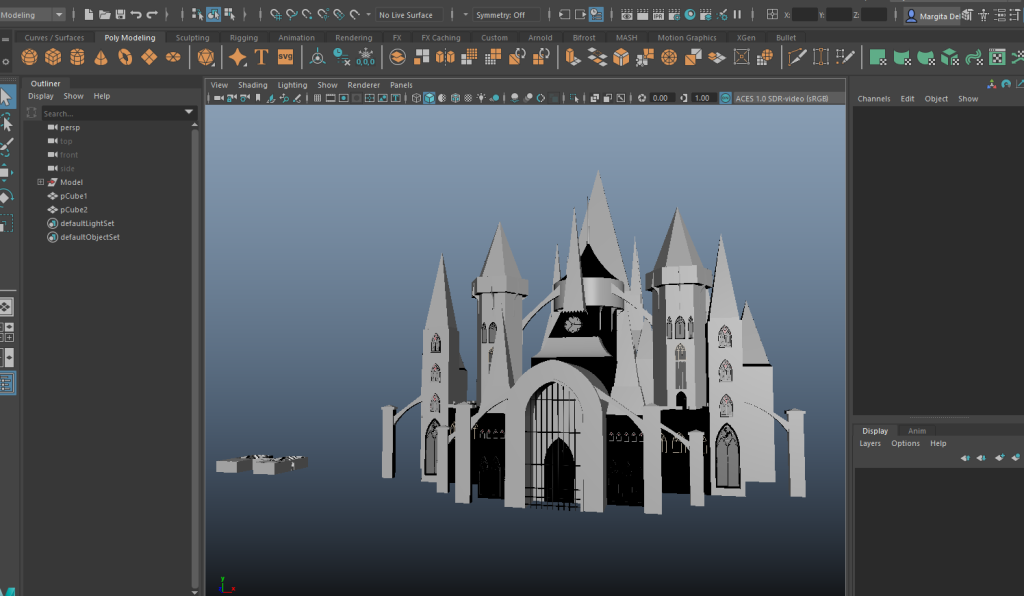Viewport: 1024px width, 596px height.
Task: Select pCube2 in the Outliner
Action: (x=73, y=210)
